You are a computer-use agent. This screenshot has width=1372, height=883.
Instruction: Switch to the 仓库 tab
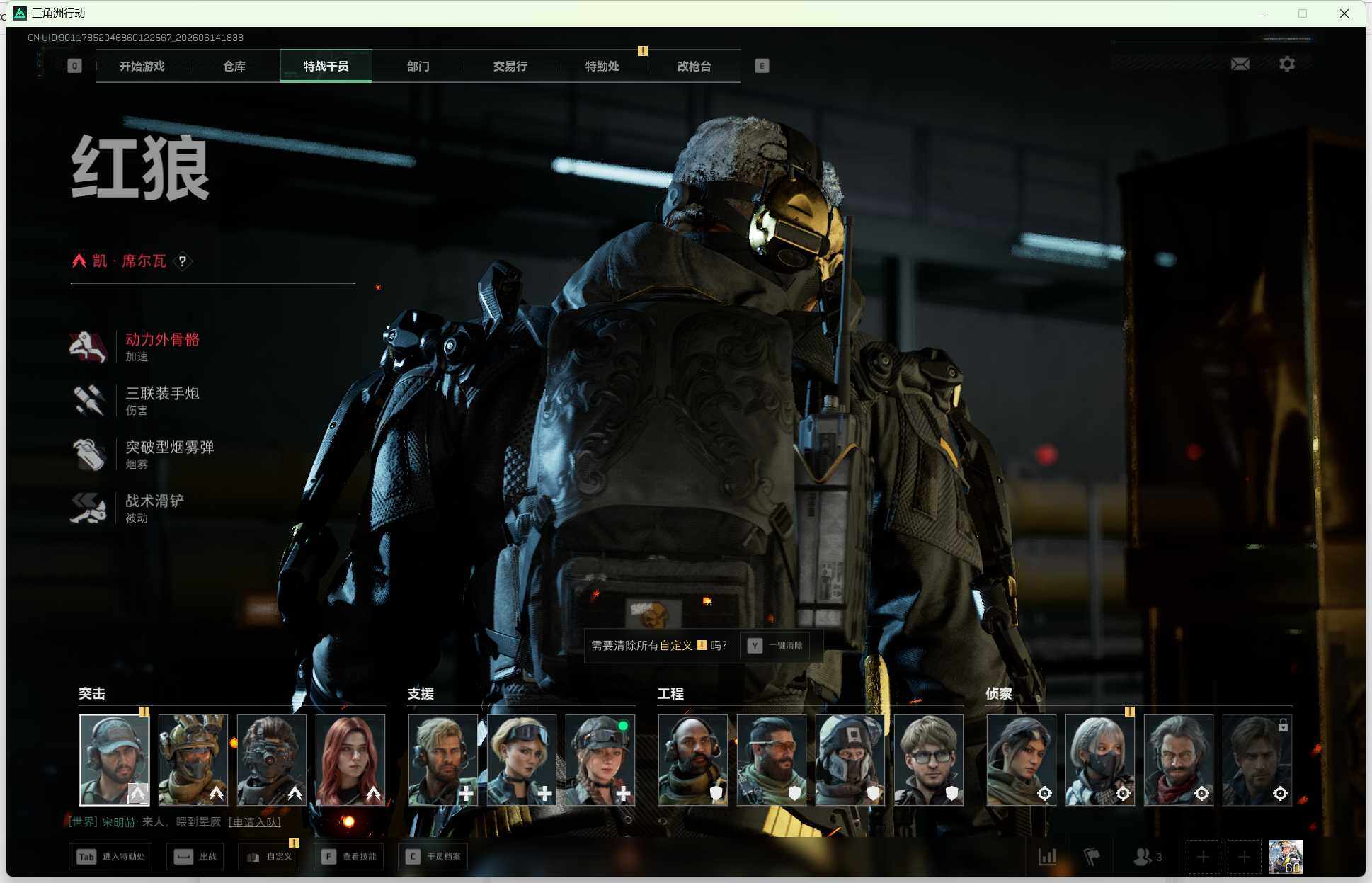pos(234,66)
